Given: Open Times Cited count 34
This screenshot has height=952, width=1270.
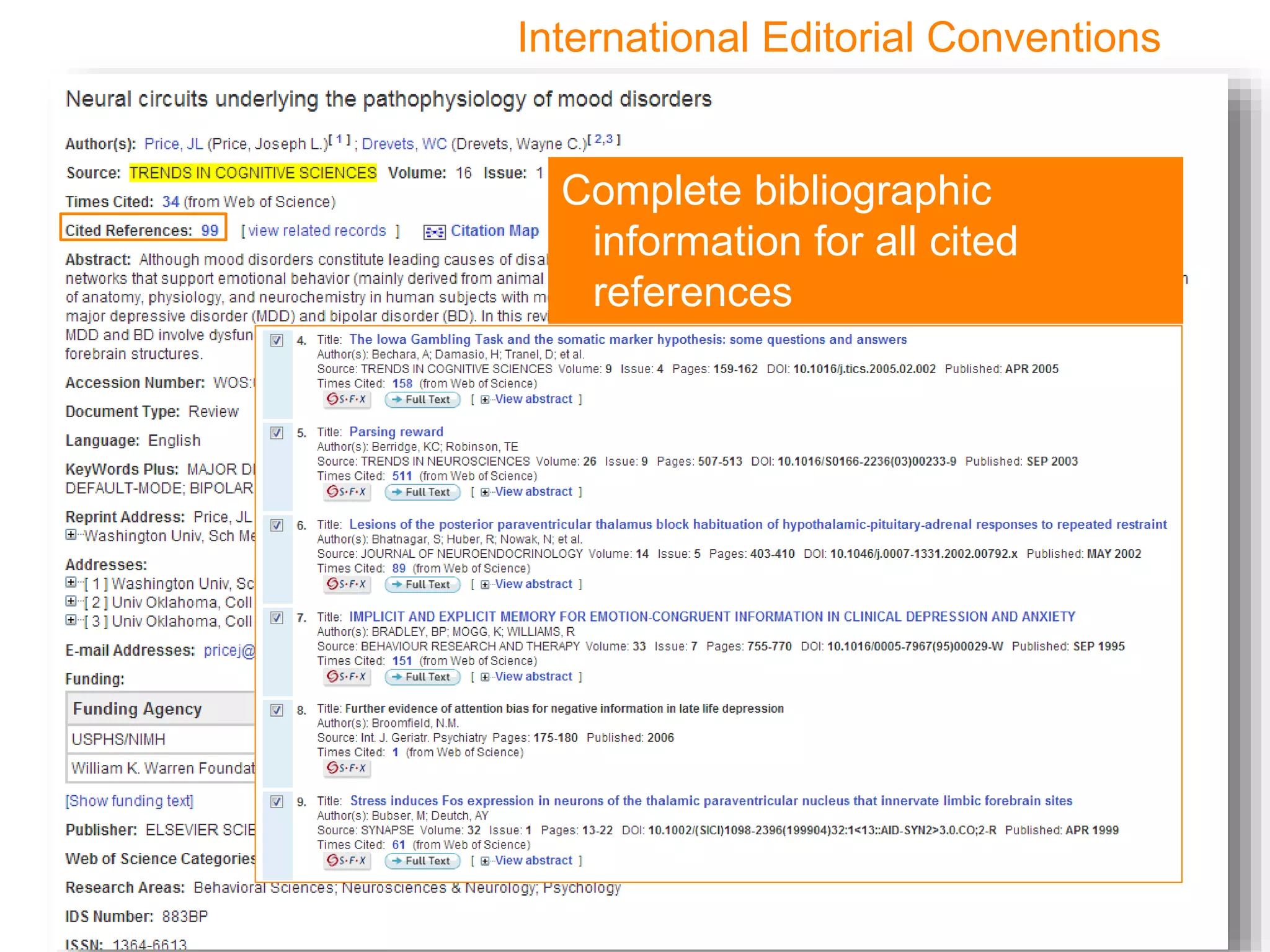Looking at the screenshot, I should coord(171,202).
